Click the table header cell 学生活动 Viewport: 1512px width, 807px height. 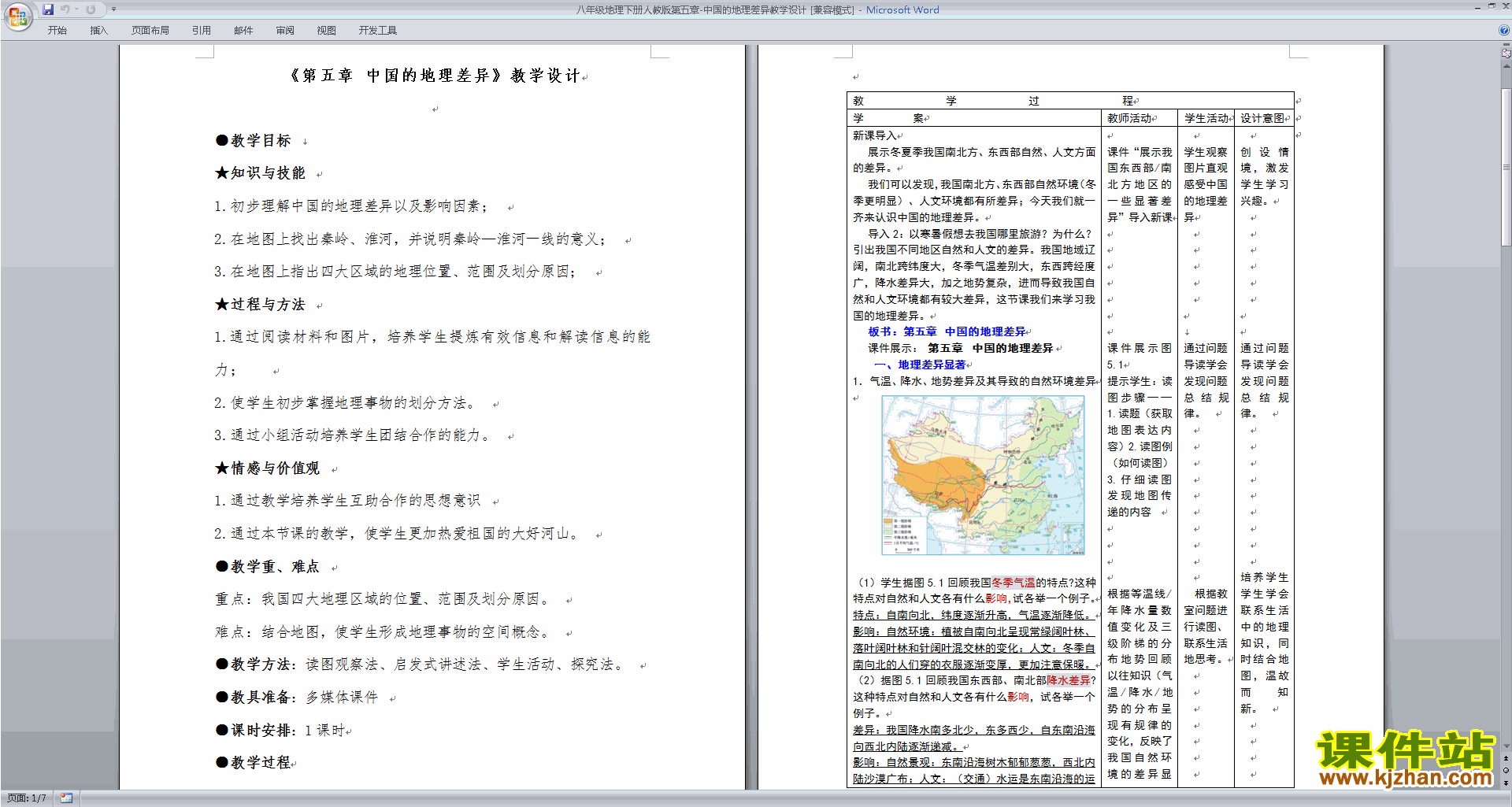point(1206,118)
